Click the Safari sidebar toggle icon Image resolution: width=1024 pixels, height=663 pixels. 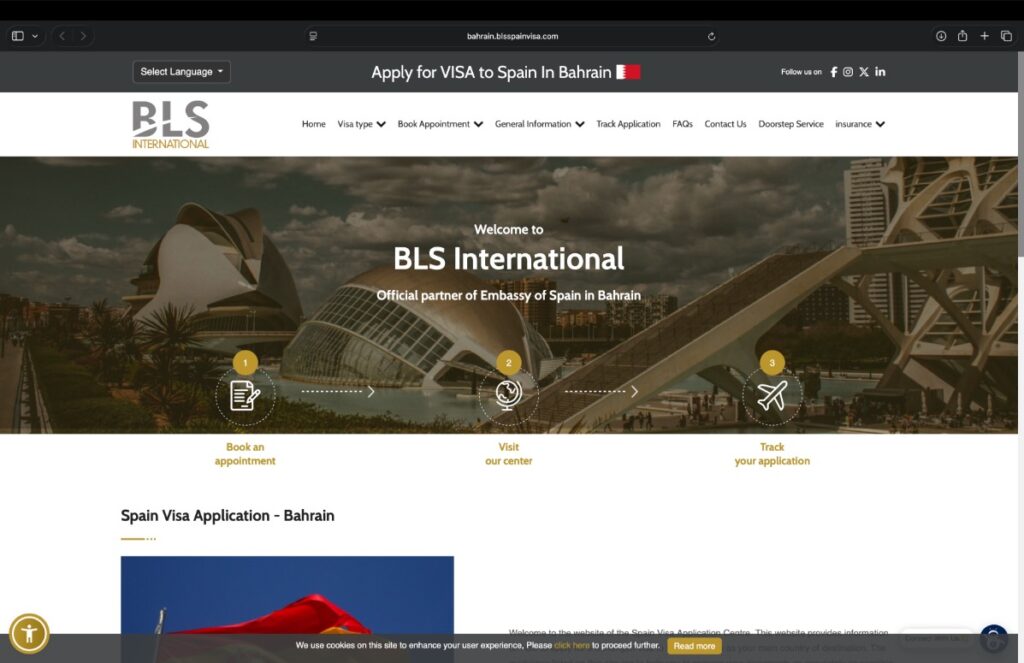[18, 36]
